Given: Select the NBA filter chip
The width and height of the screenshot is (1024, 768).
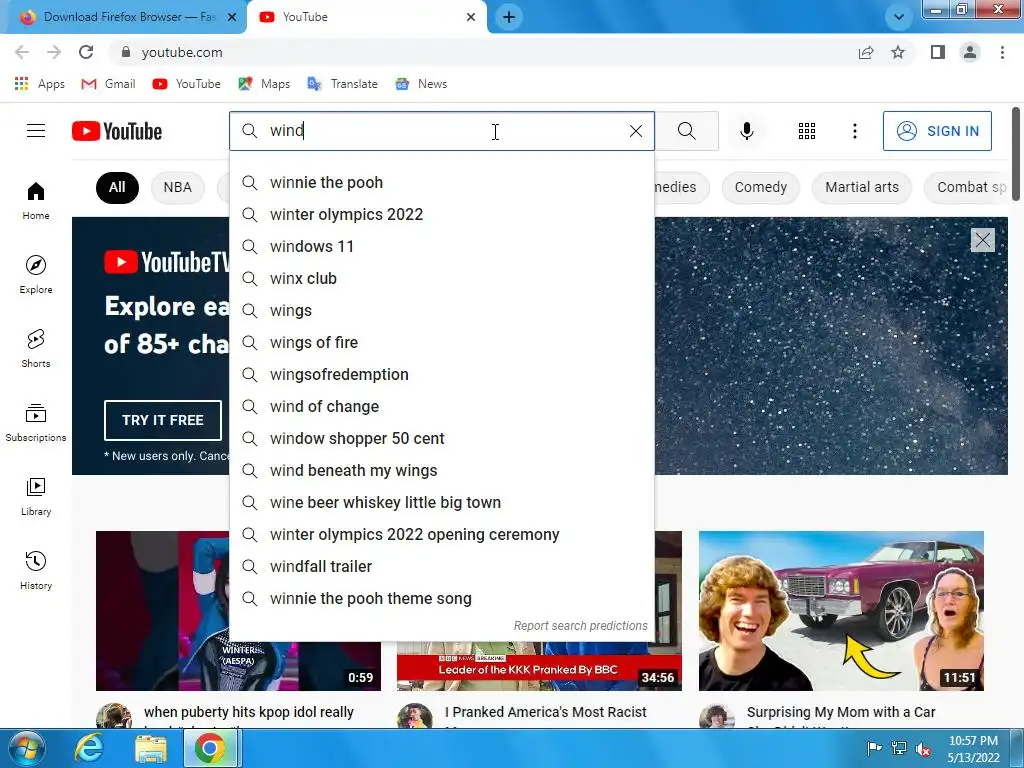Looking at the screenshot, I should tap(178, 187).
